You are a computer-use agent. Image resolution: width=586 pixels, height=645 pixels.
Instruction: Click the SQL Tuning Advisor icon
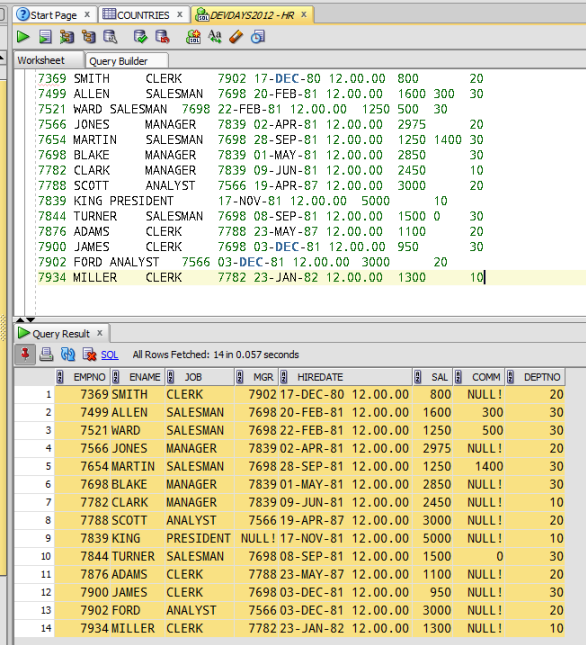[x=110, y=37]
